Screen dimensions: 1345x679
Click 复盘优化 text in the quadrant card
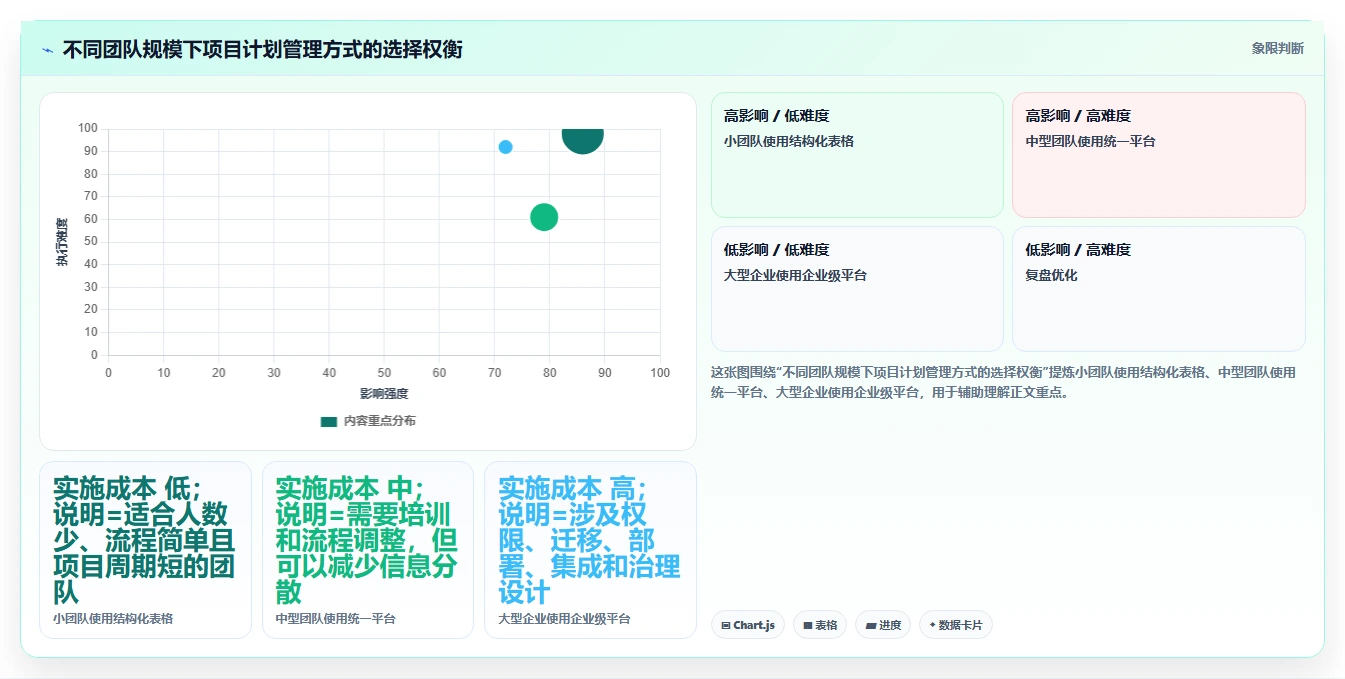point(1051,275)
